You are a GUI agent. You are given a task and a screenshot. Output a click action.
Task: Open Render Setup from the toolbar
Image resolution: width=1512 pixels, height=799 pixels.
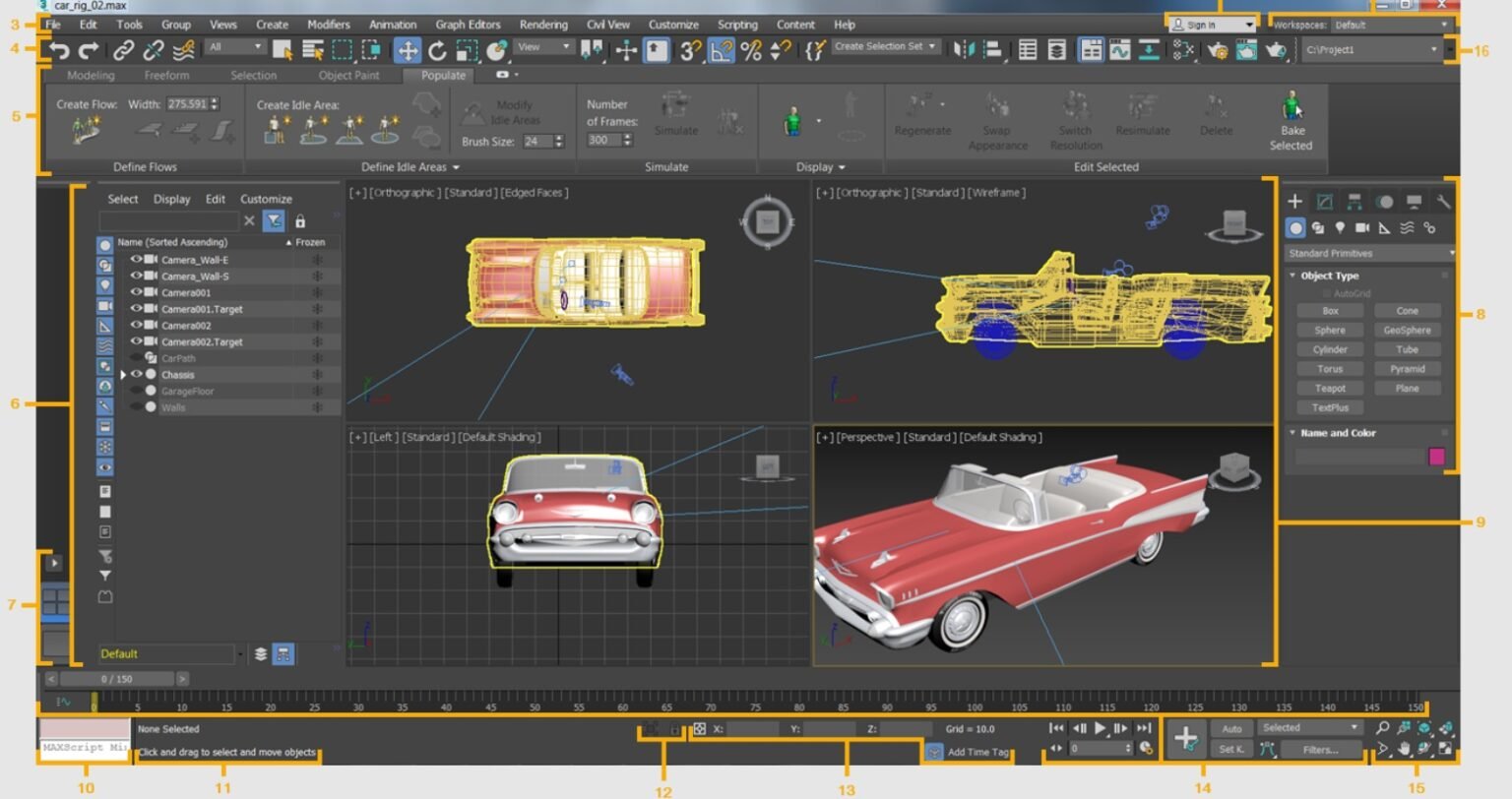click(1220, 51)
